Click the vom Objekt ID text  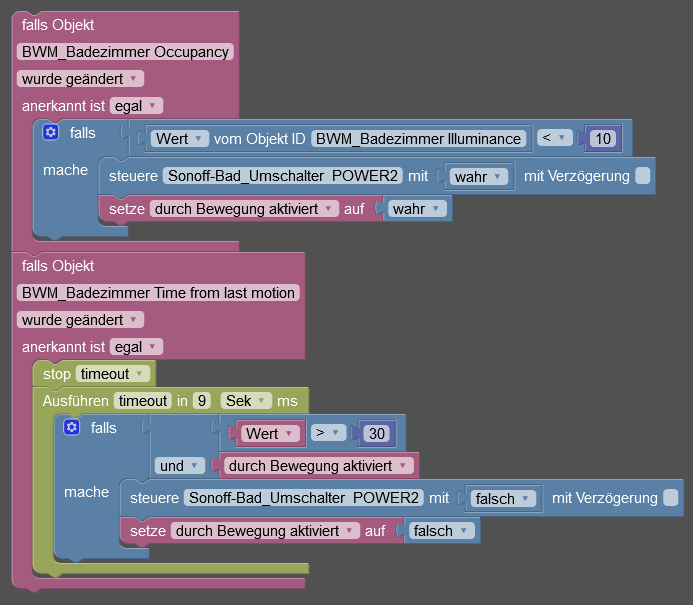(259, 139)
